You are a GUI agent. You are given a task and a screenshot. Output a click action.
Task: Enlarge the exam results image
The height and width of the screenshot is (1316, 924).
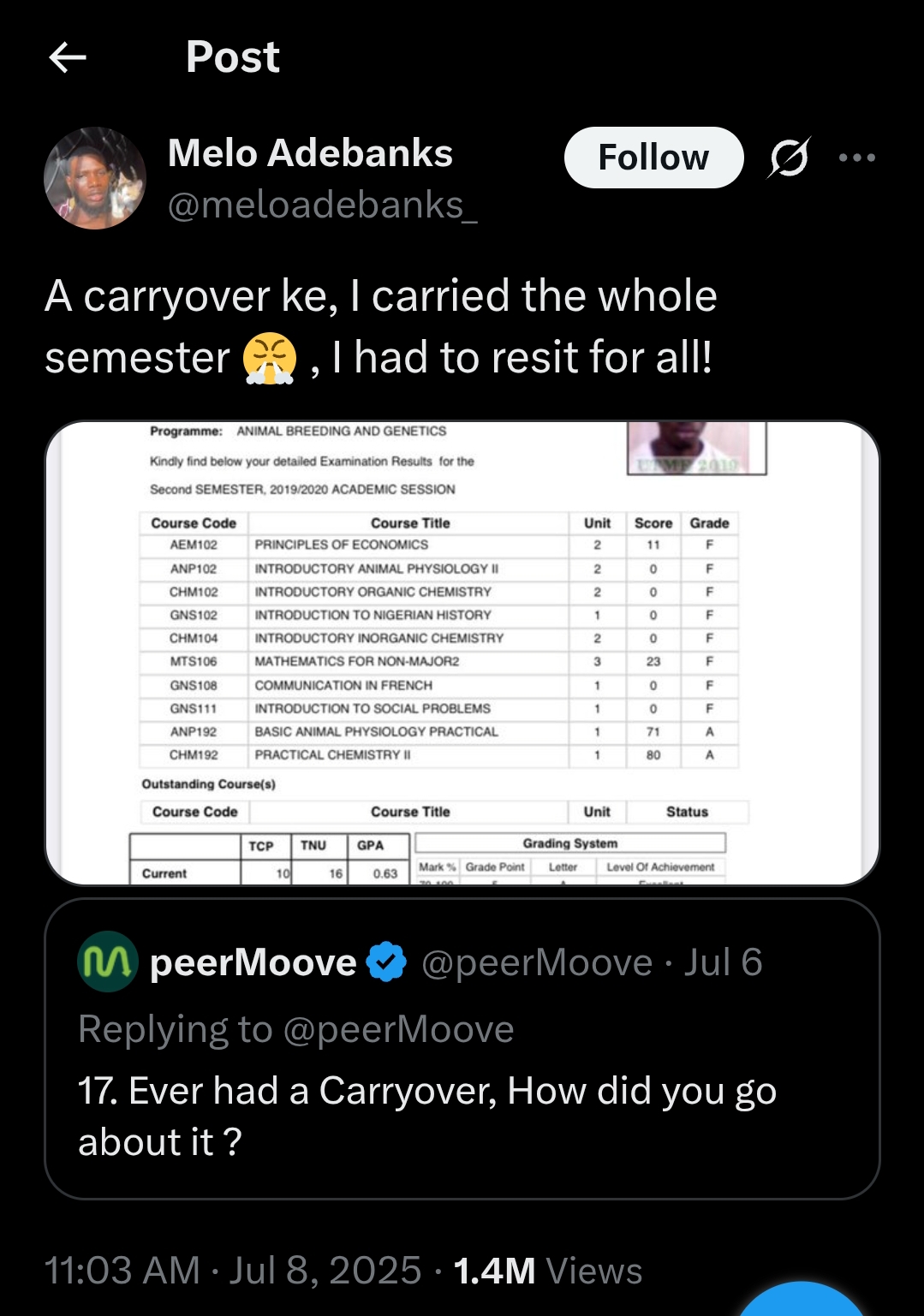coord(462,653)
